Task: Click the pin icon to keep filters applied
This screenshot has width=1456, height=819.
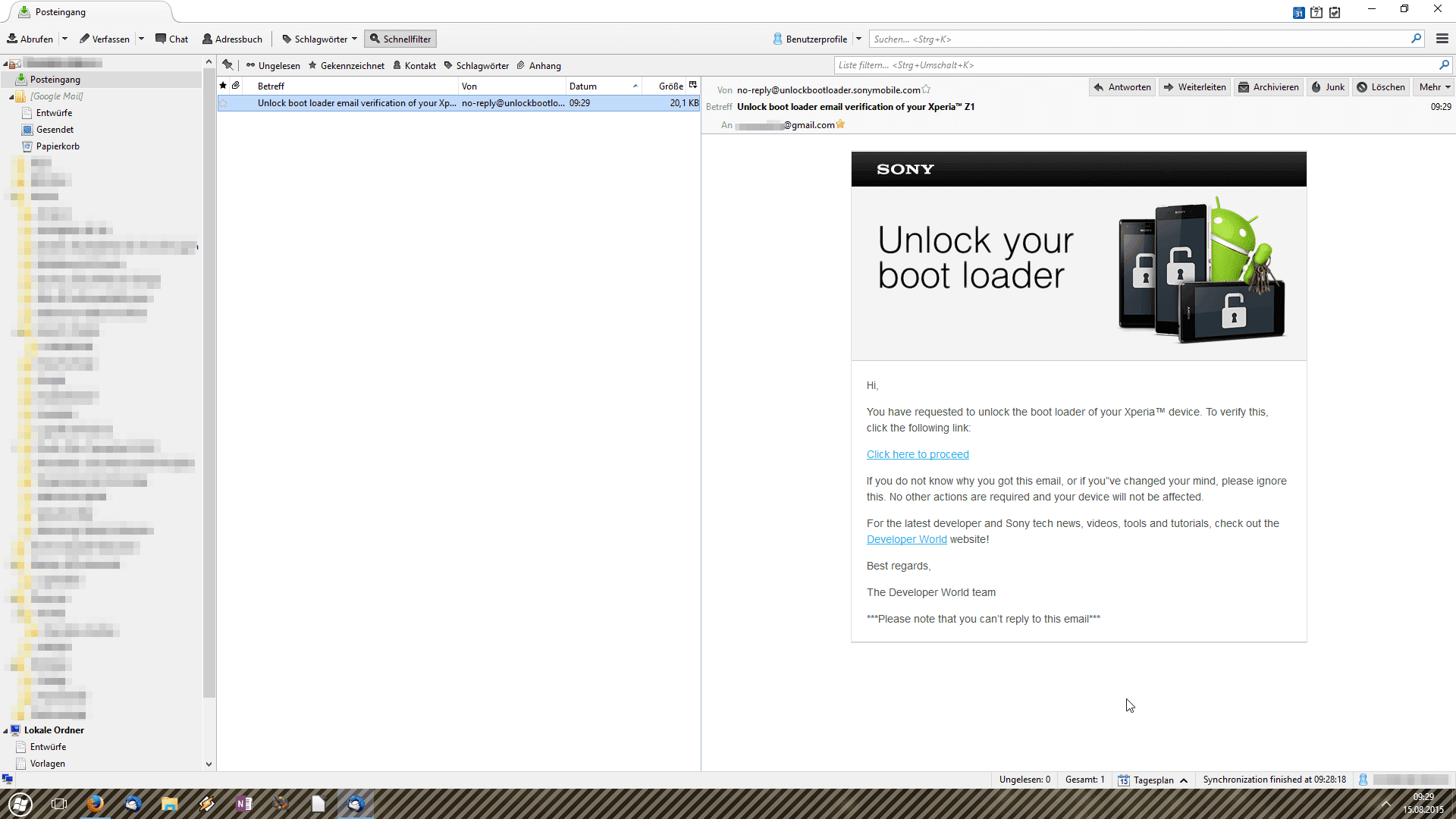Action: 227,65
